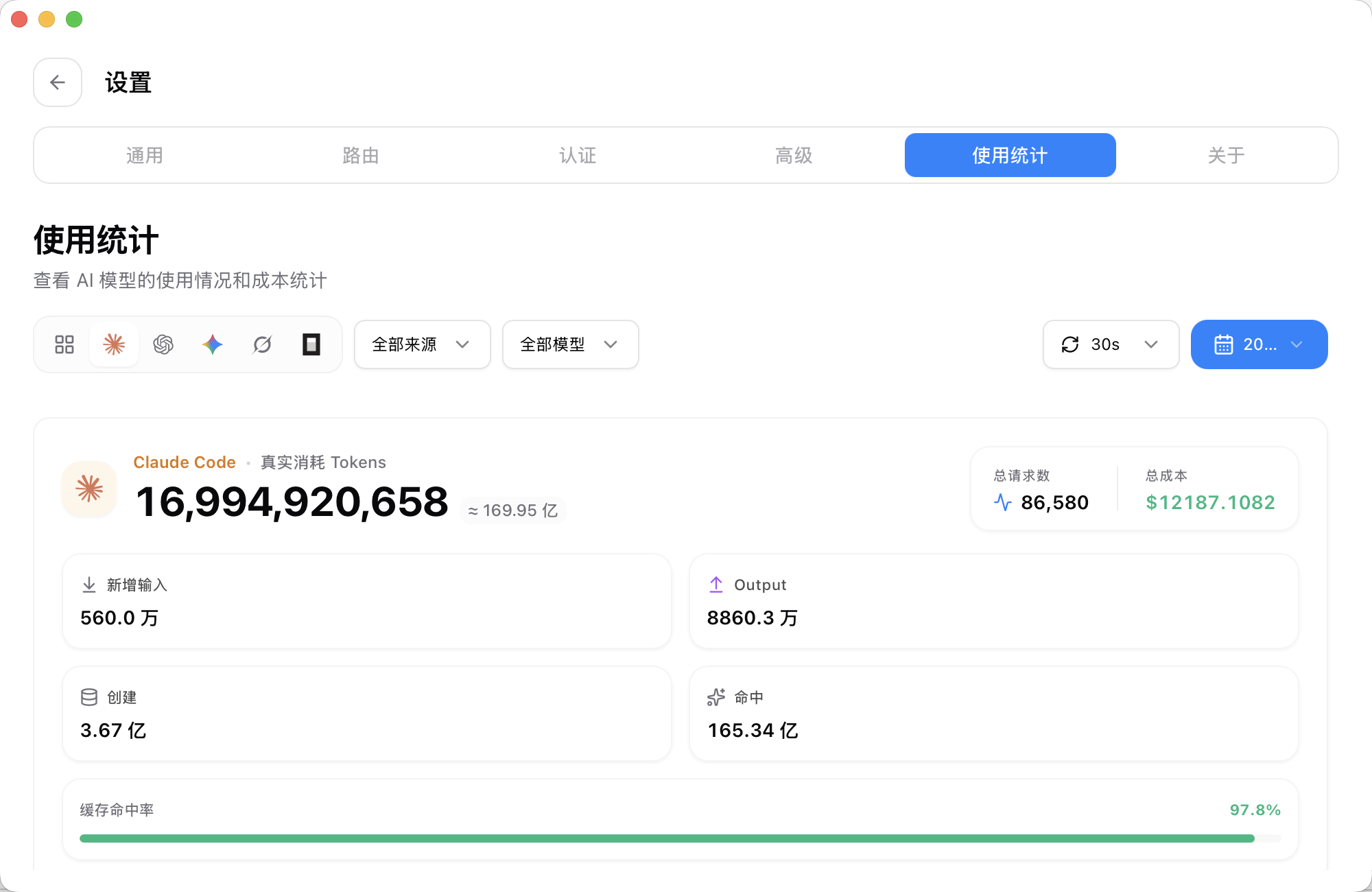
Task: Click the activity pulse icon by 86,580
Action: coord(1003,503)
